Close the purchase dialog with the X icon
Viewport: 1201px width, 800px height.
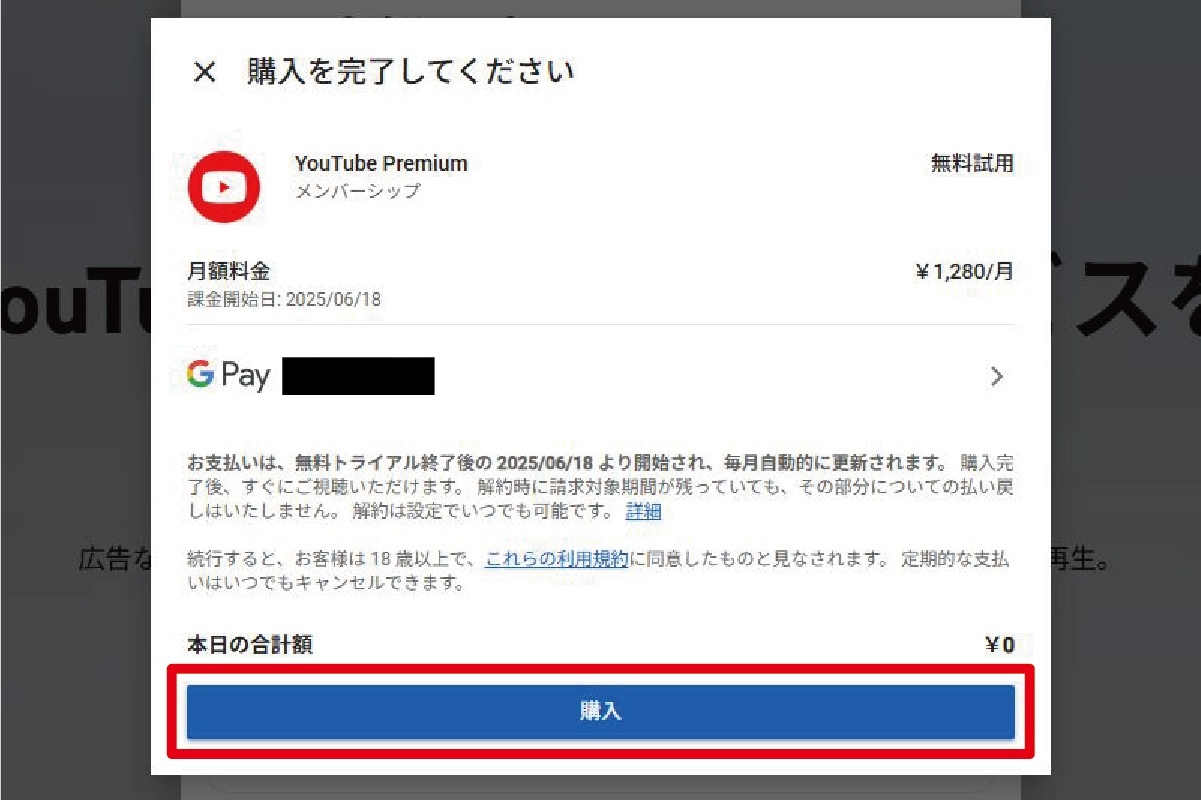204,72
